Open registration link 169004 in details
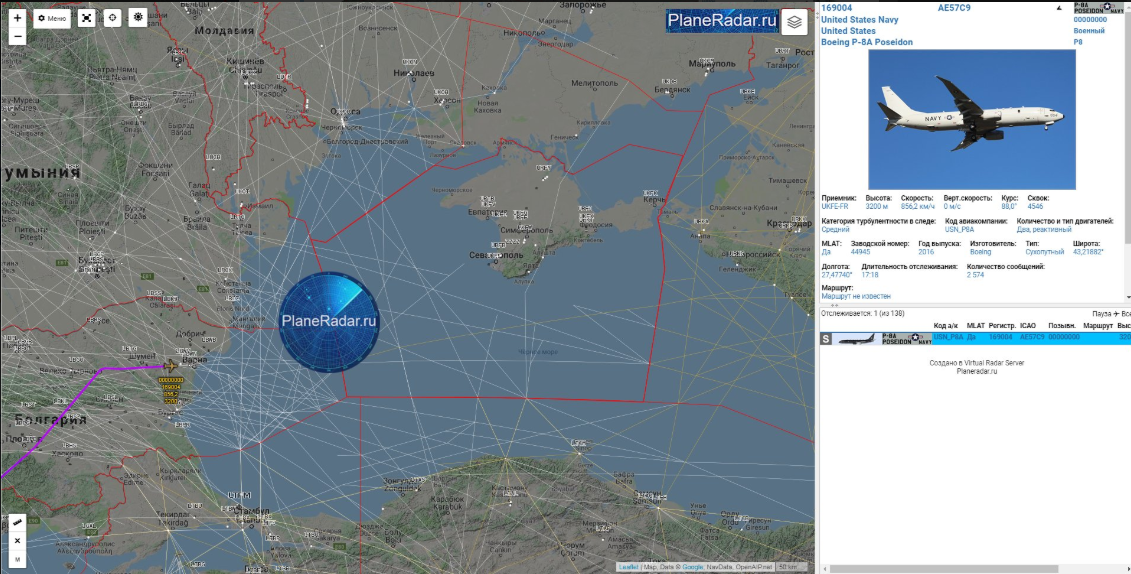The width and height of the screenshot is (1131, 574). point(837,8)
